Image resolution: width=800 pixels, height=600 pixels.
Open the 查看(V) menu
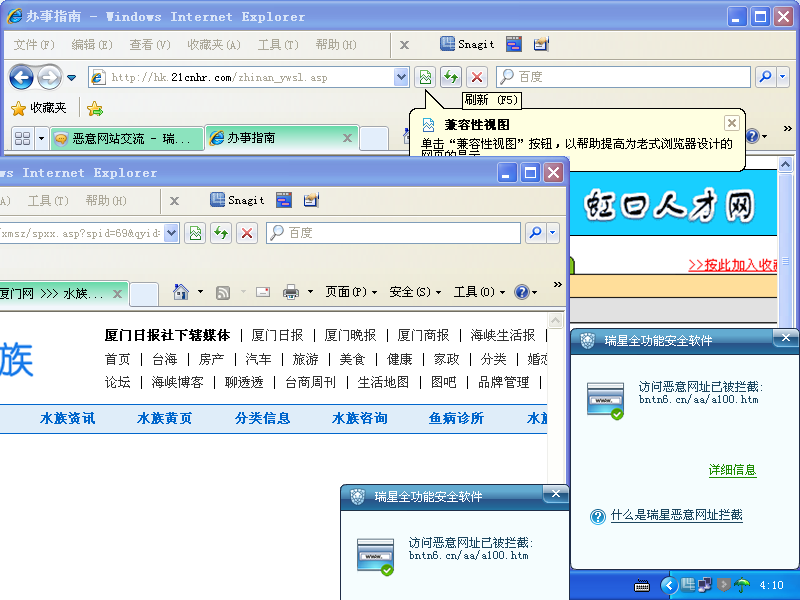click(149, 45)
